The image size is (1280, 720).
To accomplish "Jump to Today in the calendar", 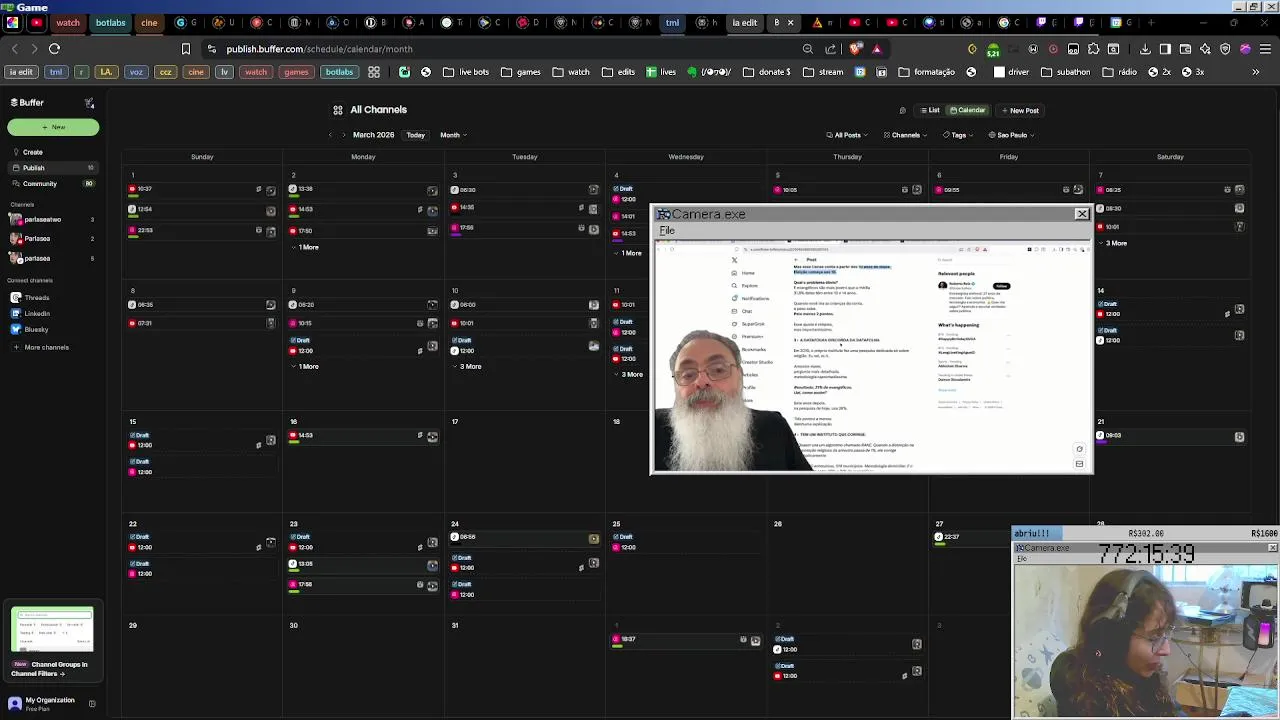I will tap(416, 135).
